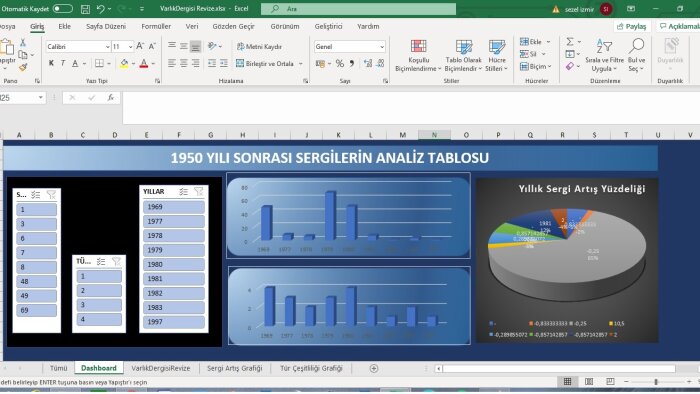The height and width of the screenshot is (394, 700).
Task: Open Hücre Stilleri gallery
Action: coord(496,56)
